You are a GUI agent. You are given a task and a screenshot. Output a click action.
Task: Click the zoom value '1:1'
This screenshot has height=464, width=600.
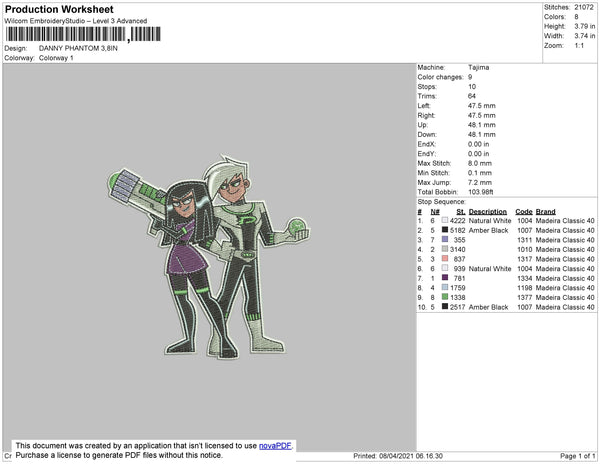click(579, 46)
